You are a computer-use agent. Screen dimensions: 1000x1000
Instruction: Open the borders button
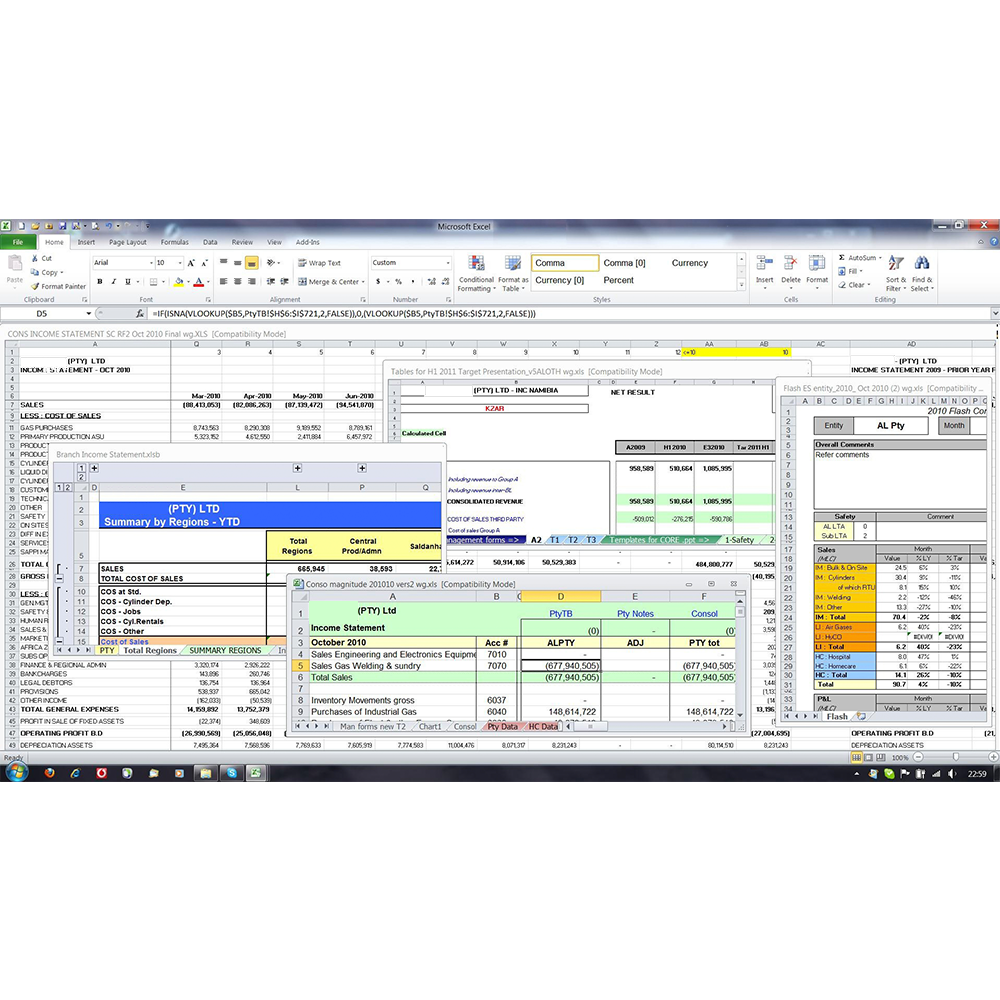click(x=153, y=281)
